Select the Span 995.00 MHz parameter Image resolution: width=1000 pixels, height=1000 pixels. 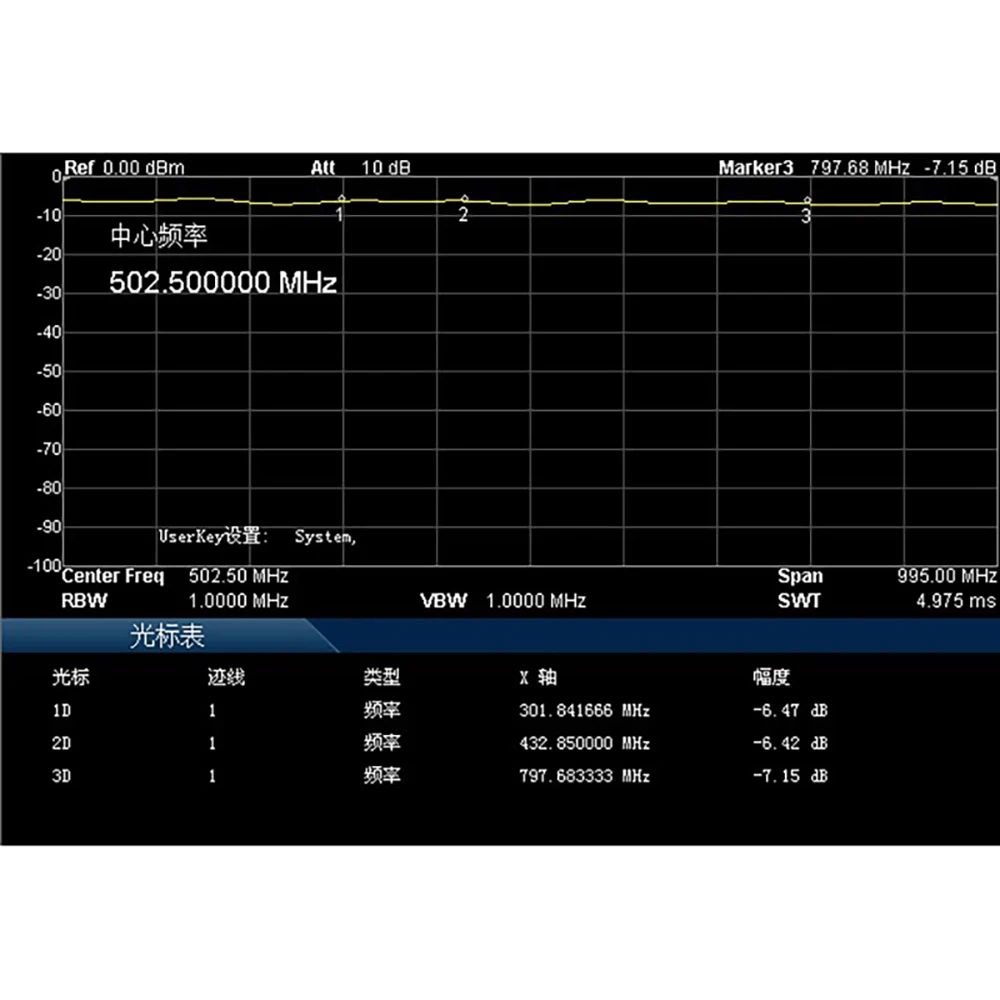[886, 576]
